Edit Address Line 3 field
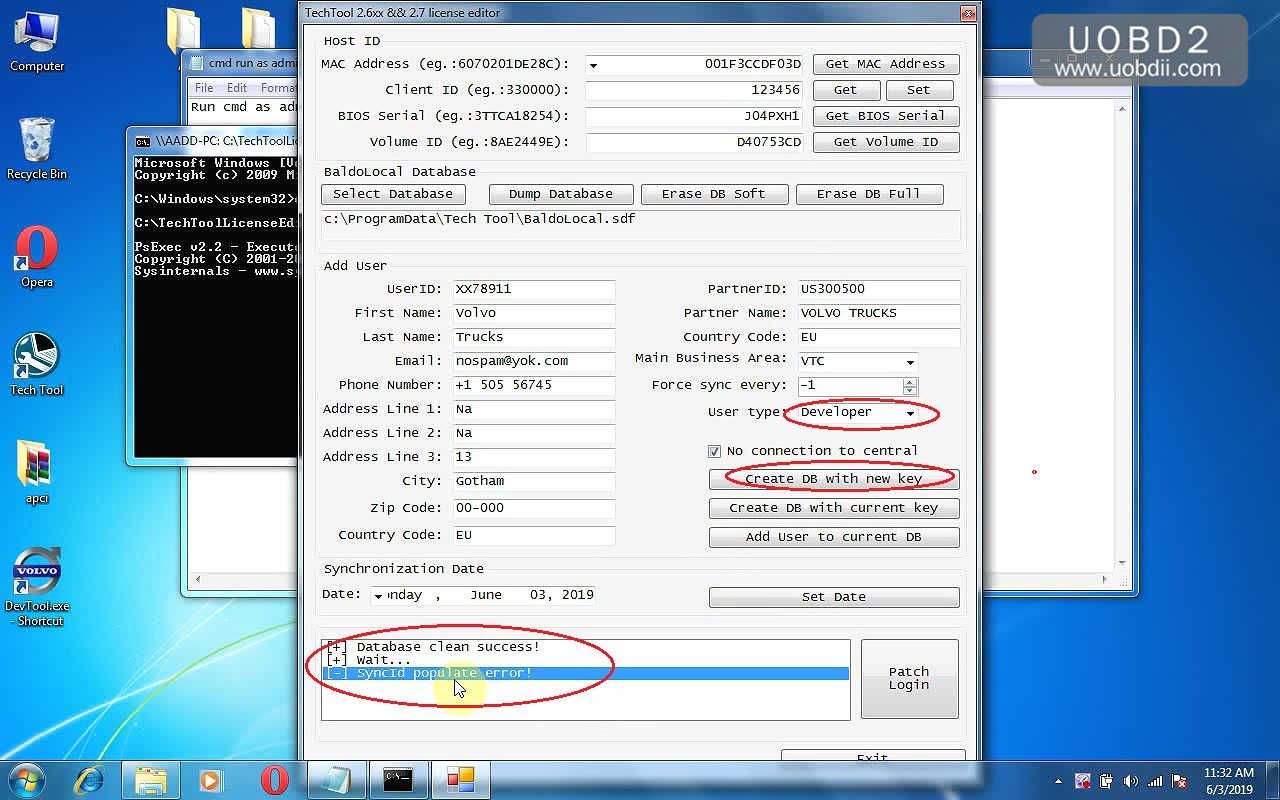 pyautogui.click(x=534, y=457)
